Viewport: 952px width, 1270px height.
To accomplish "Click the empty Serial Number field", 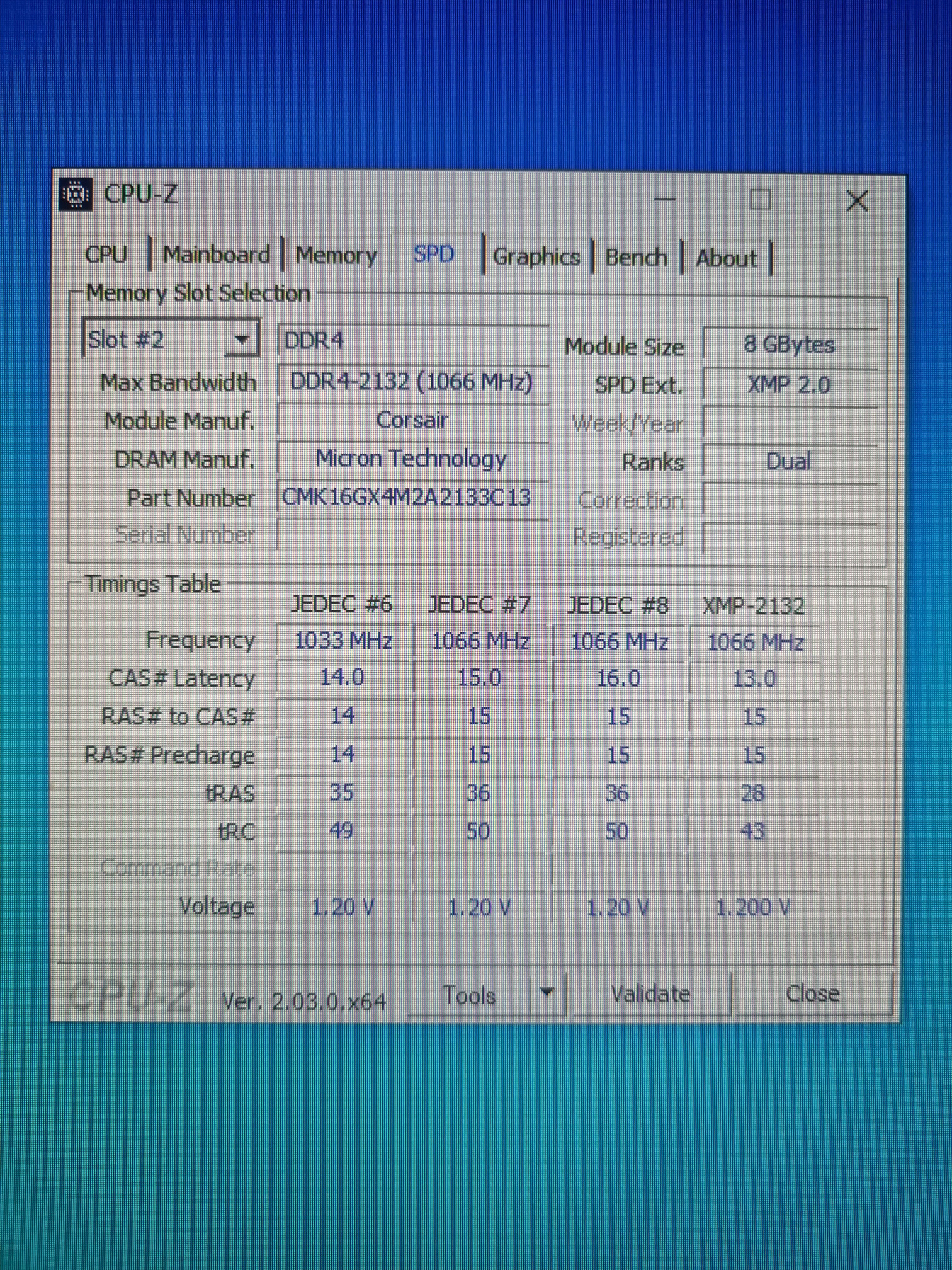I will [x=413, y=535].
